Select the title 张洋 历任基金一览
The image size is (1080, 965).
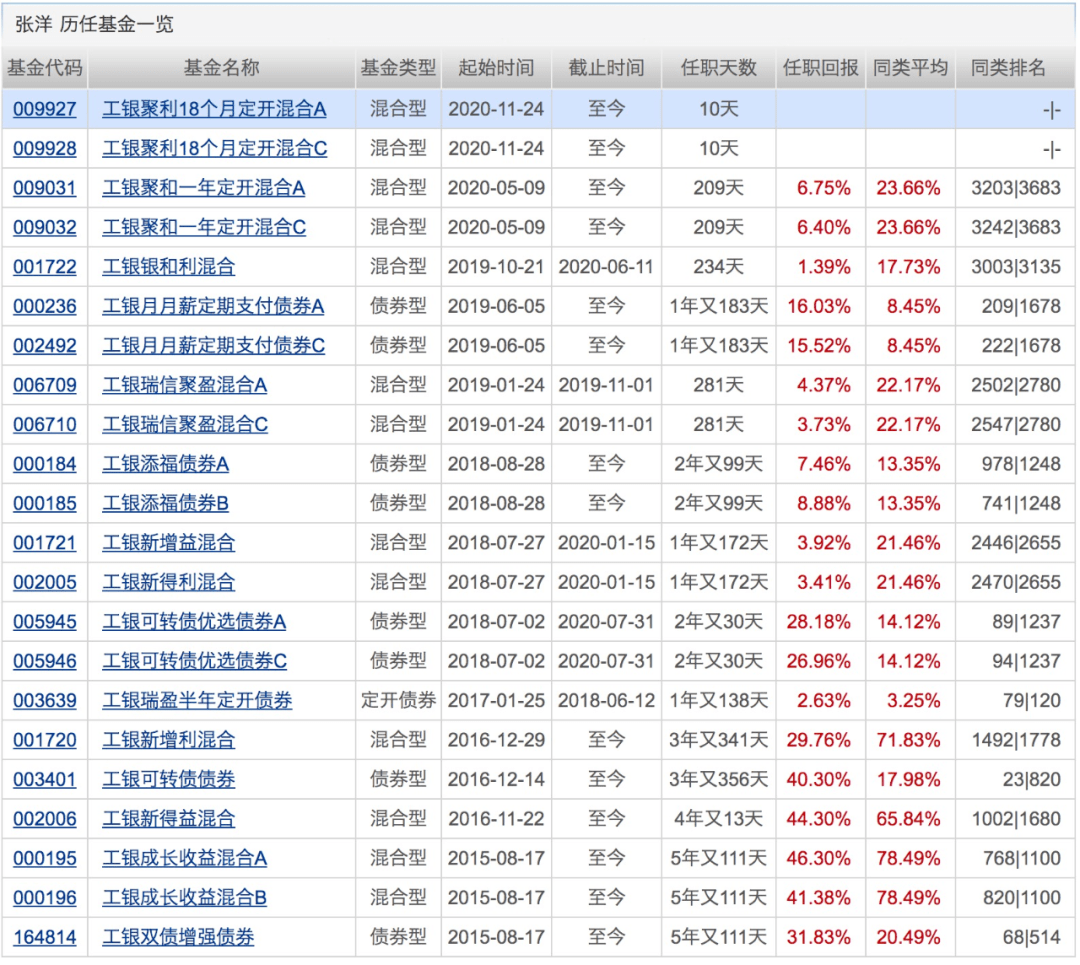[x=94, y=25]
